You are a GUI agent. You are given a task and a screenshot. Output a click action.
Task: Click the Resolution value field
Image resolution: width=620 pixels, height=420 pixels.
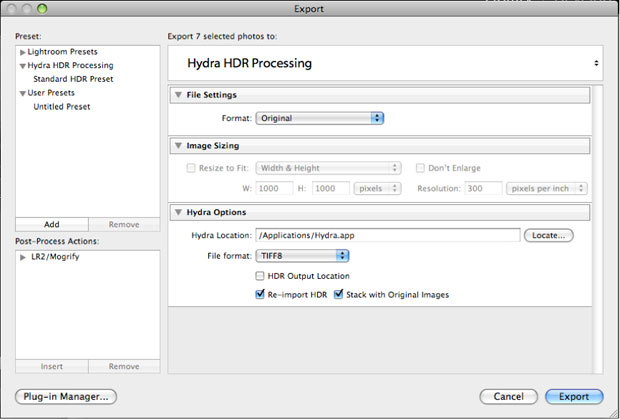click(484, 189)
